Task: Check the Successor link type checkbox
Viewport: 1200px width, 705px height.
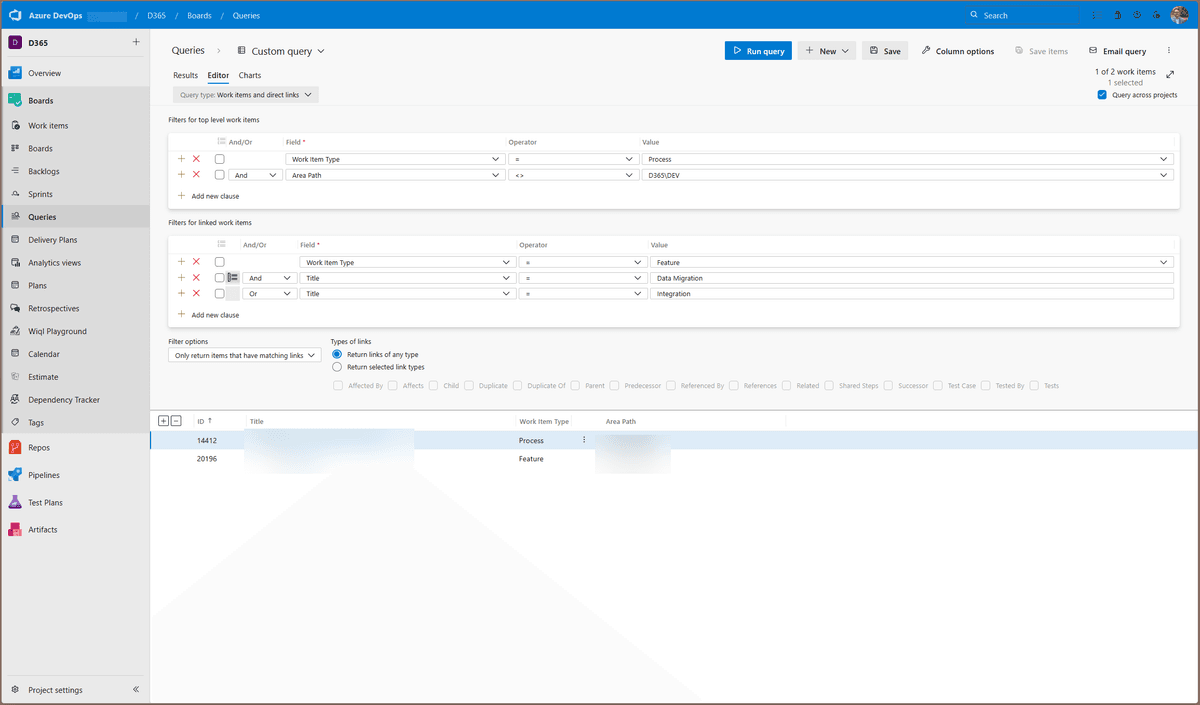Action: point(888,385)
